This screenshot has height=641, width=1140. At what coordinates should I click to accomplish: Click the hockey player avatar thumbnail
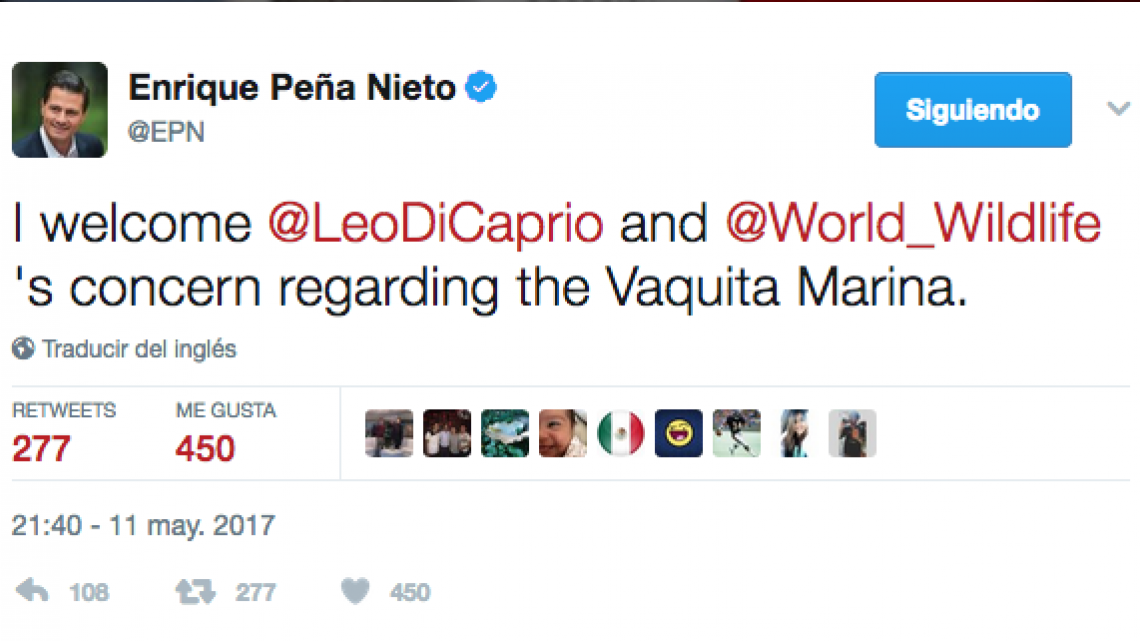pyautogui.click(x=736, y=433)
